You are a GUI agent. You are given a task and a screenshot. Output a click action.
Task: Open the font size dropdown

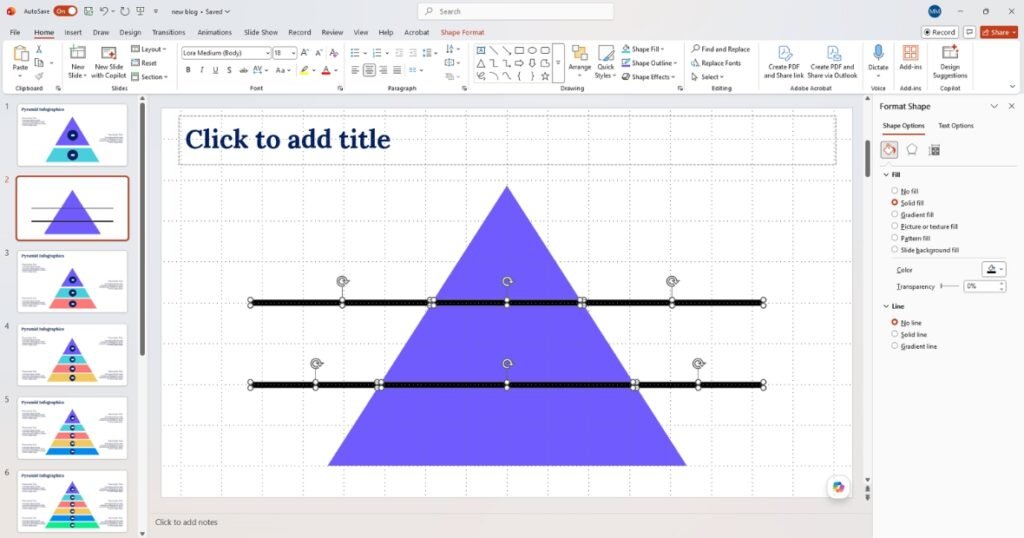click(293, 53)
